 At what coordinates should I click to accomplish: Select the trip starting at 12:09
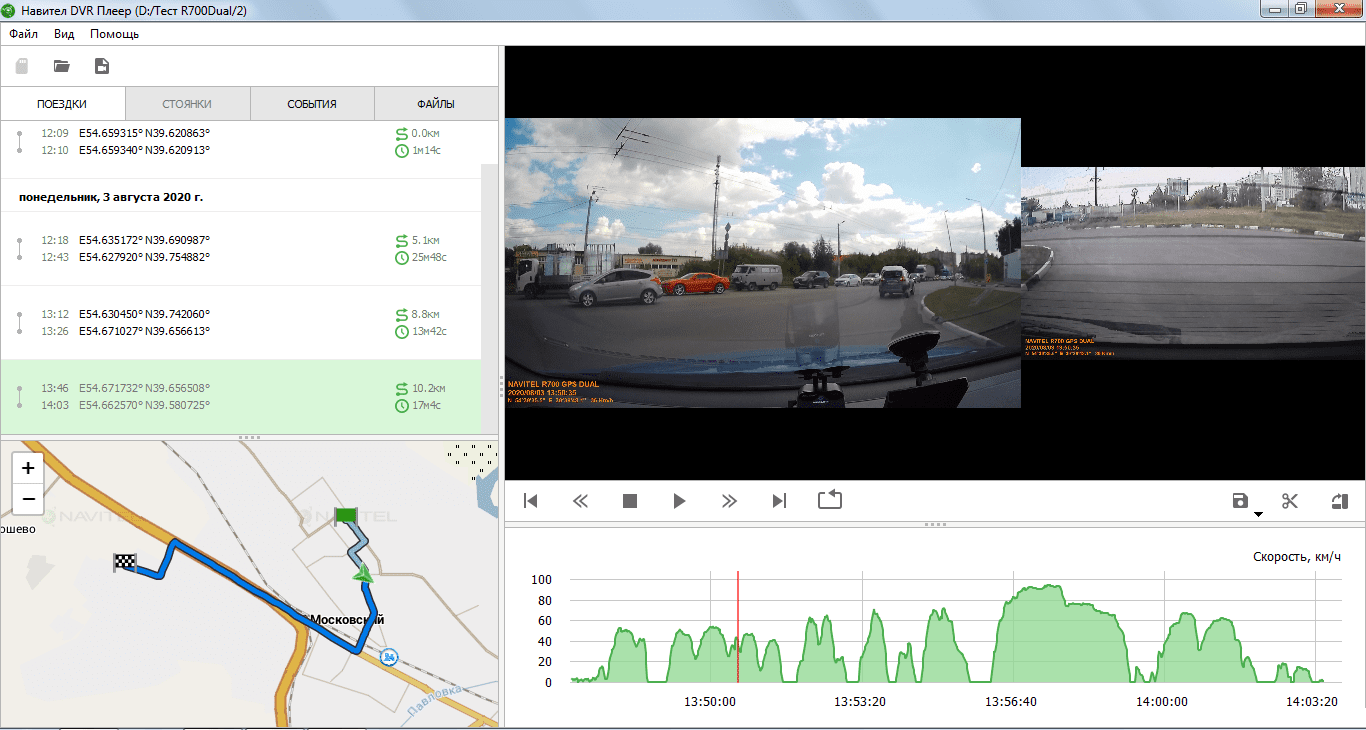(x=240, y=142)
